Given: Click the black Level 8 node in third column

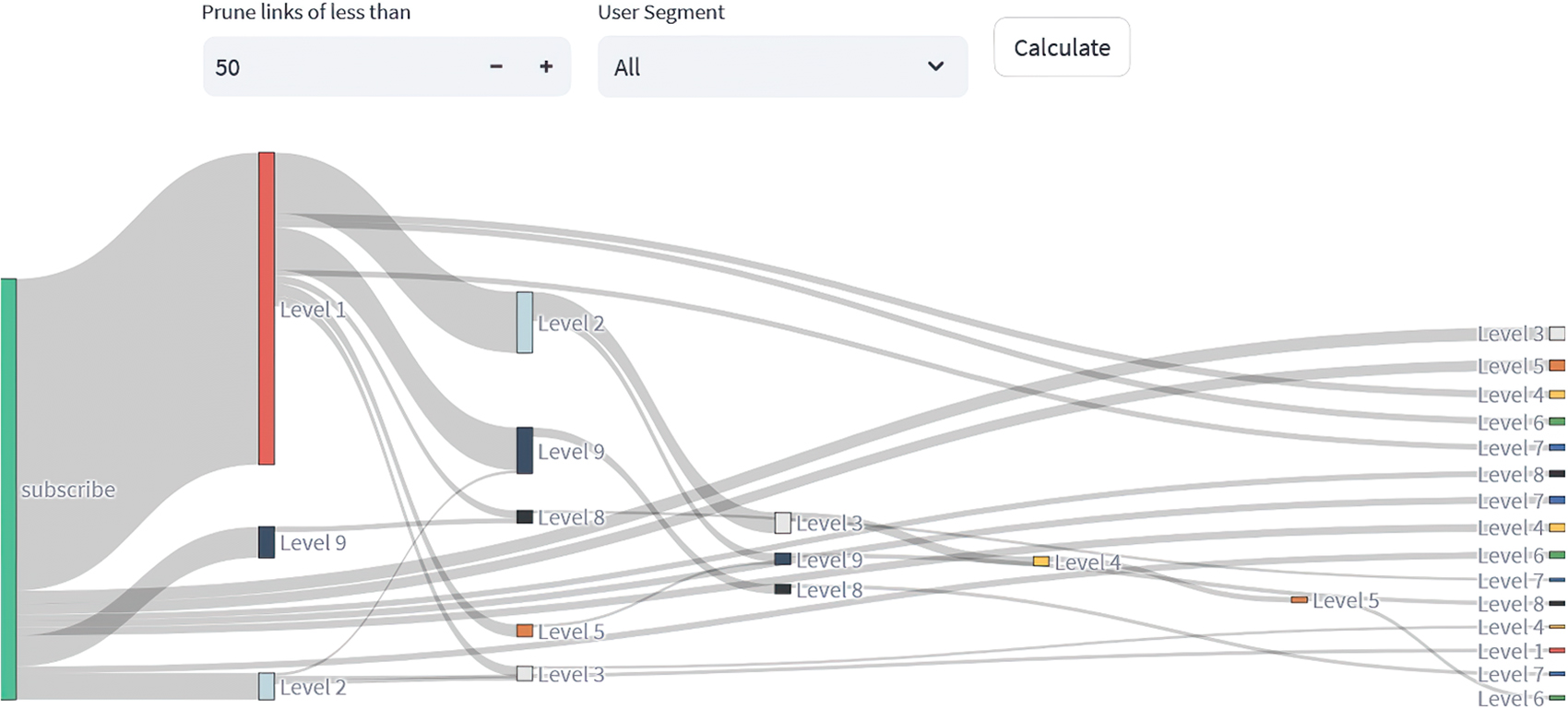Looking at the screenshot, I should [525, 517].
